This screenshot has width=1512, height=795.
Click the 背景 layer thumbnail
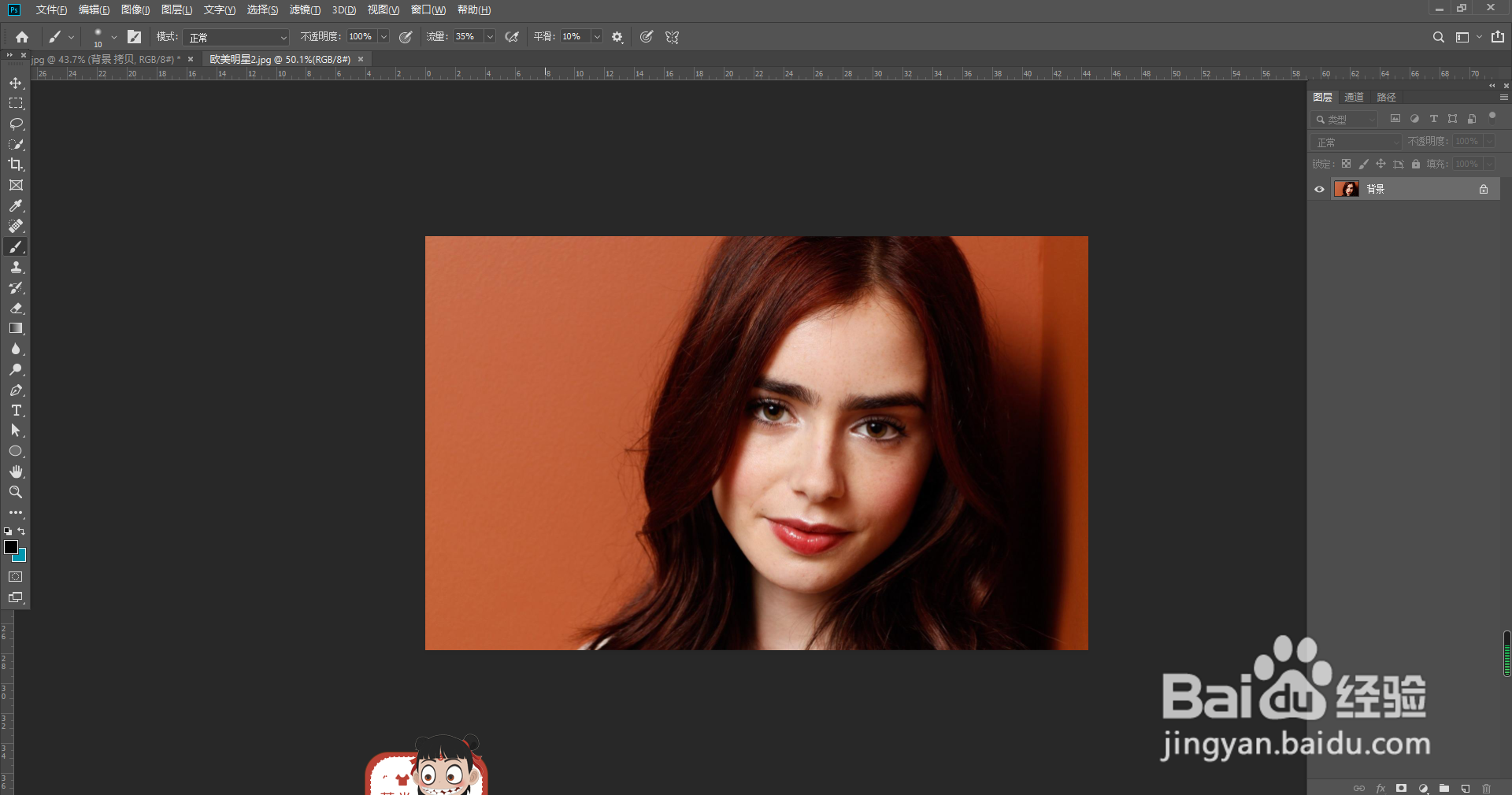tap(1347, 189)
